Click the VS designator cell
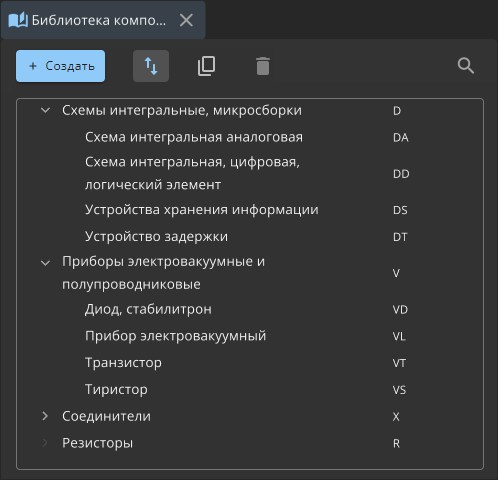The height and width of the screenshot is (480, 498). click(x=399, y=390)
